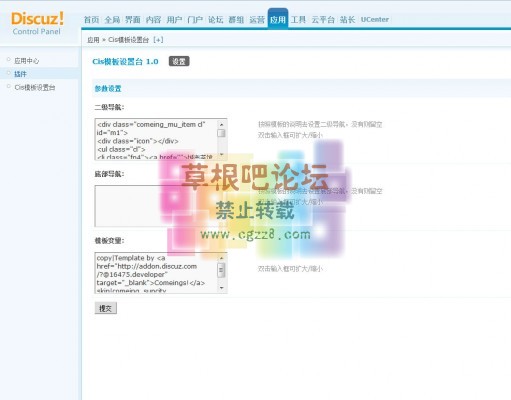Viewport: 511px width, 400px height.
Task: Click the 模板变量 textarea scrollbar thumb
Action: [x=222, y=270]
